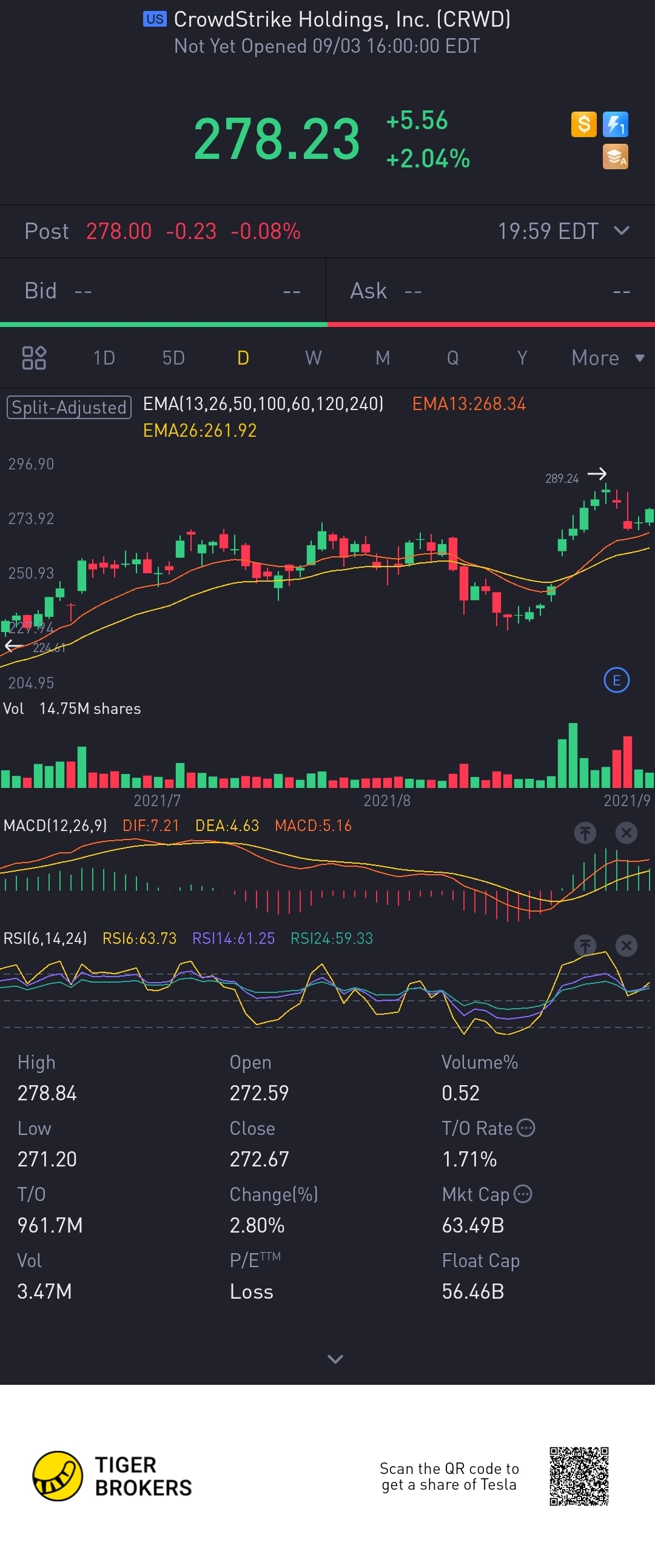Tap the MACD:5.16 value
Image resolution: width=655 pixels, height=1568 pixels.
pos(313,826)
